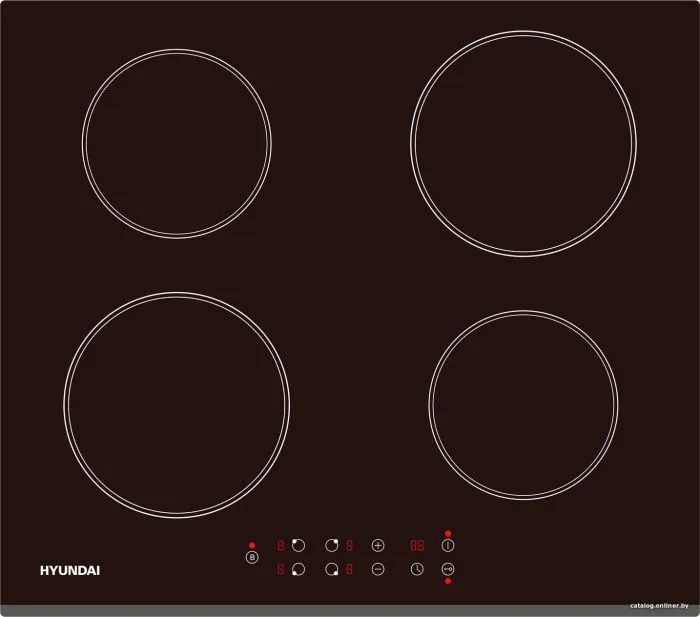The height and width of the screenshot is (617, 700).
Task: Click the red indicator above boost button
Action: click(x=252, y=545)
